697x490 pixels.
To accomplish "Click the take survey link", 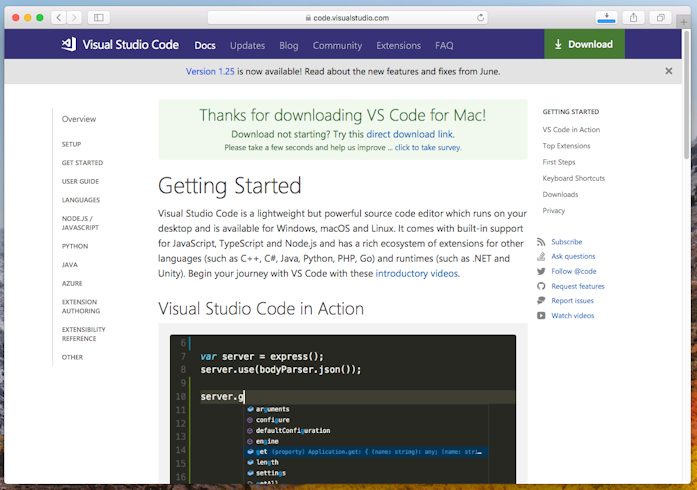I will click(x=428, y=147).
